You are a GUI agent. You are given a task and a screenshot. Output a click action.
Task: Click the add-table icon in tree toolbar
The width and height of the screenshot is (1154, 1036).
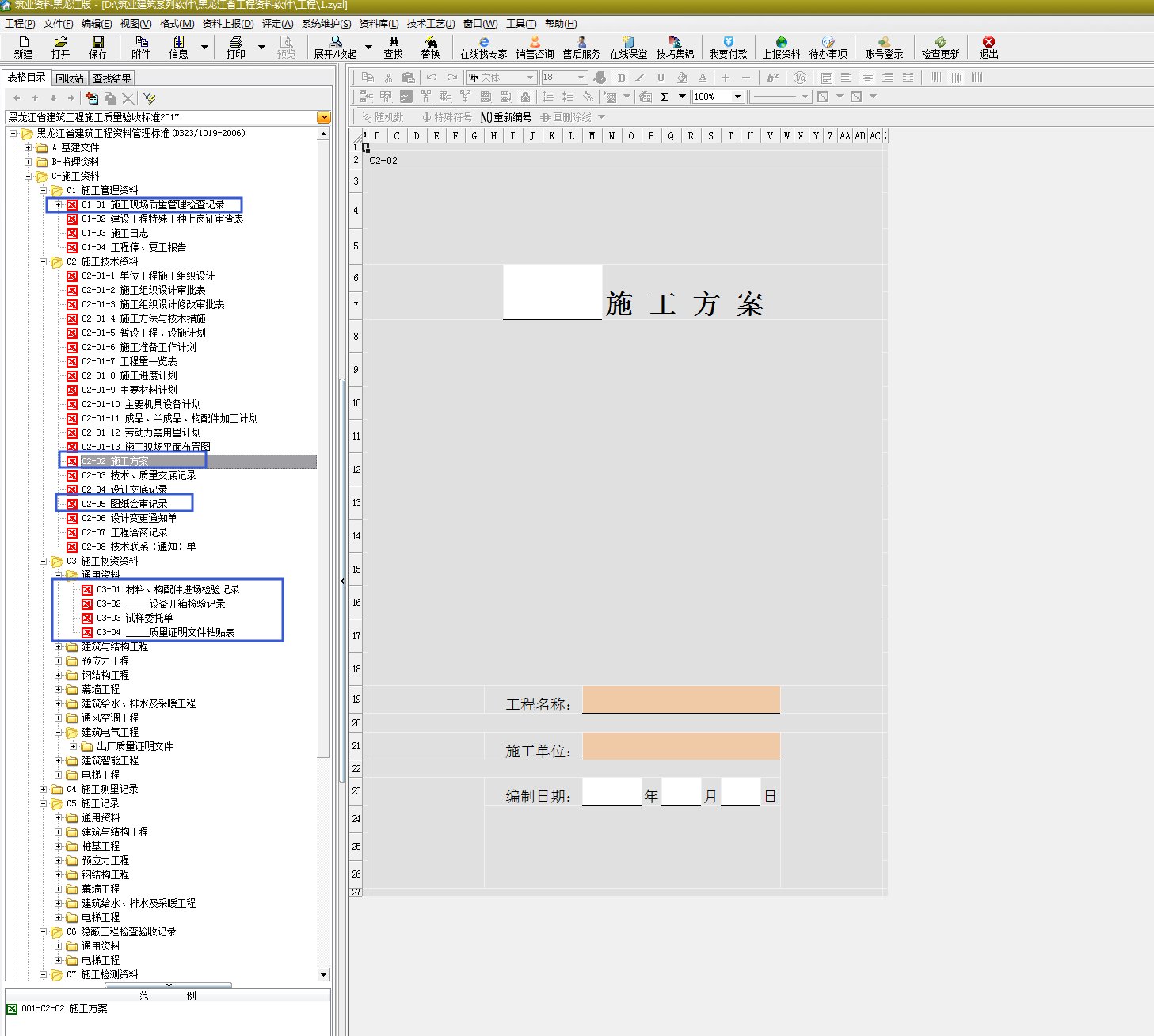coord(92,98)
